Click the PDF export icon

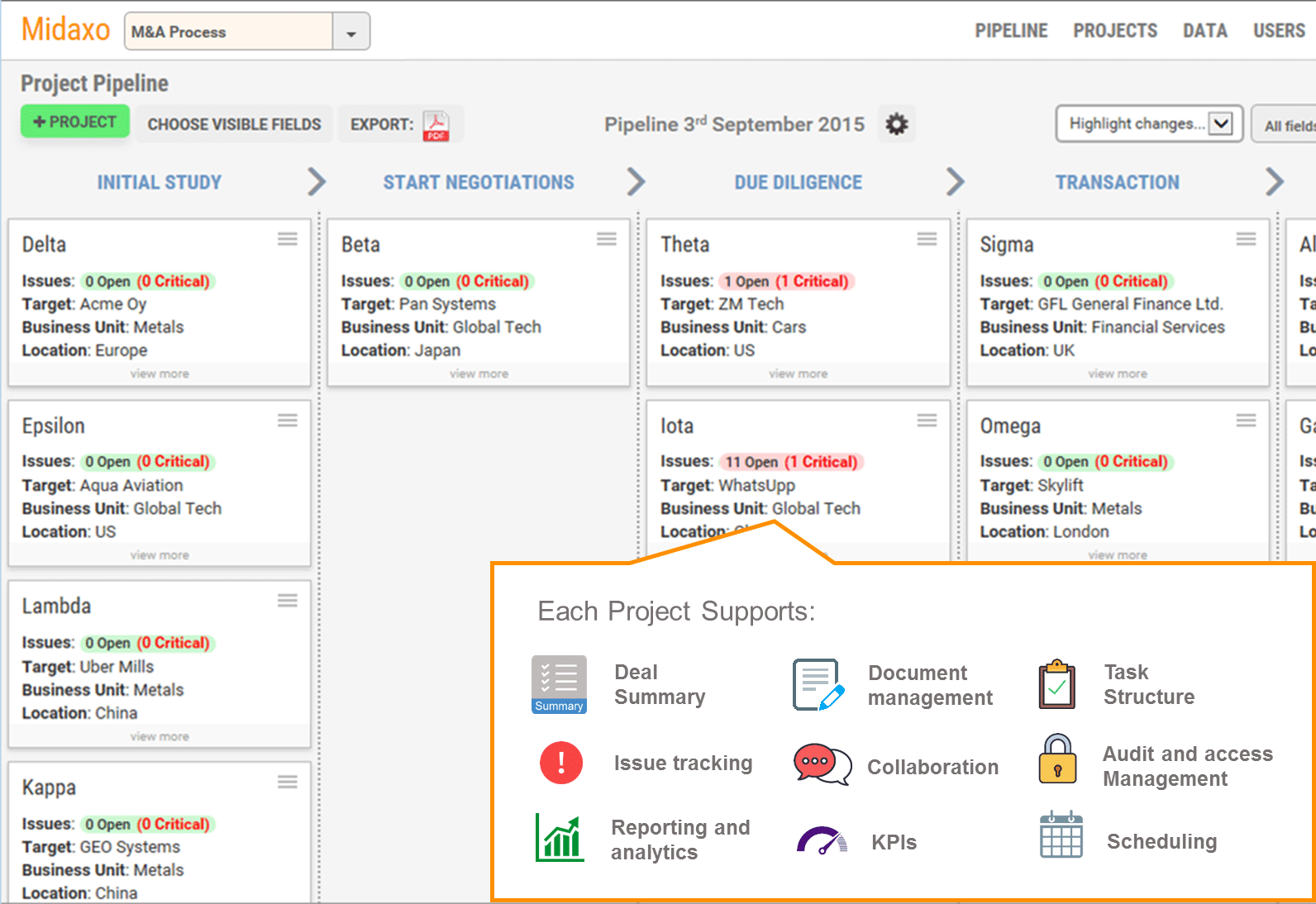coord(436,126)
